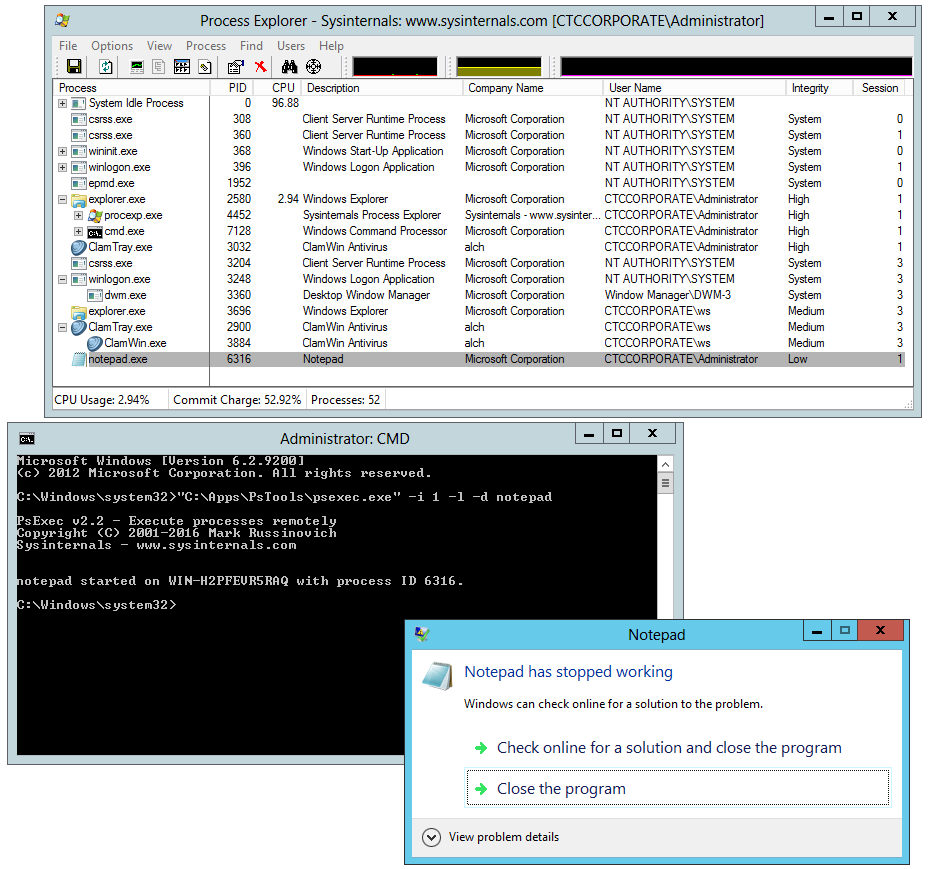Collapse the winlogon.exe PID 3248 node
The width and height of the screenshot is (929, 869).
(62, 280)
